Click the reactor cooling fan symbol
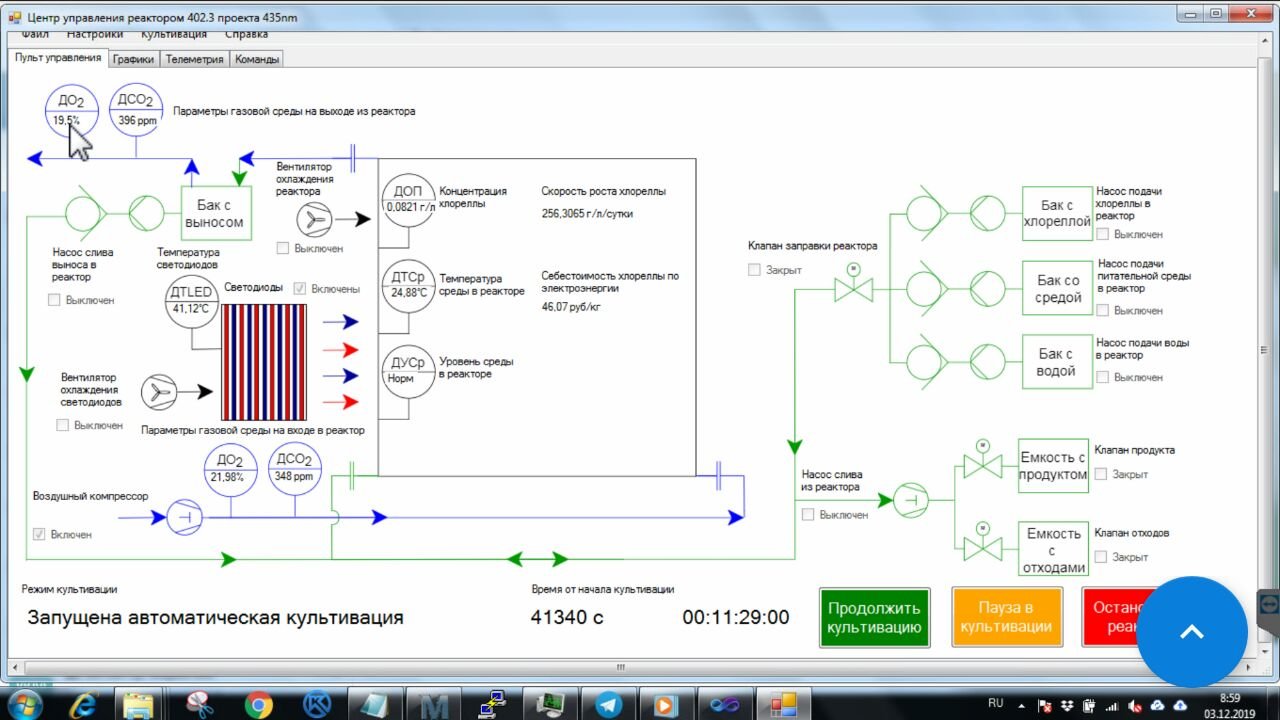1280x720 pixels. (x=316, y=219)
